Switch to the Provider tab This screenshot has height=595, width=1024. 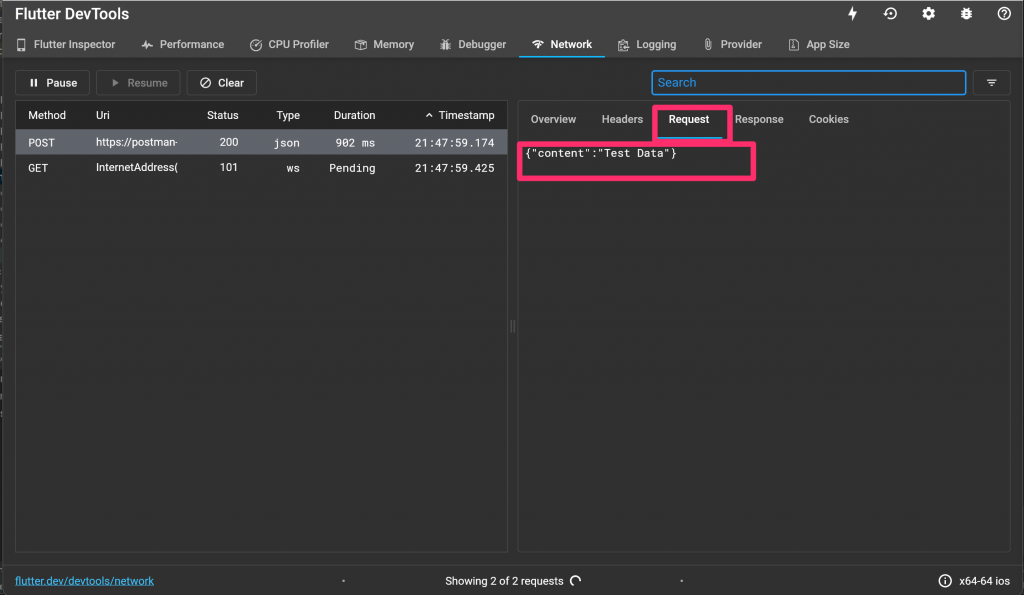click(x=732, y=44)
